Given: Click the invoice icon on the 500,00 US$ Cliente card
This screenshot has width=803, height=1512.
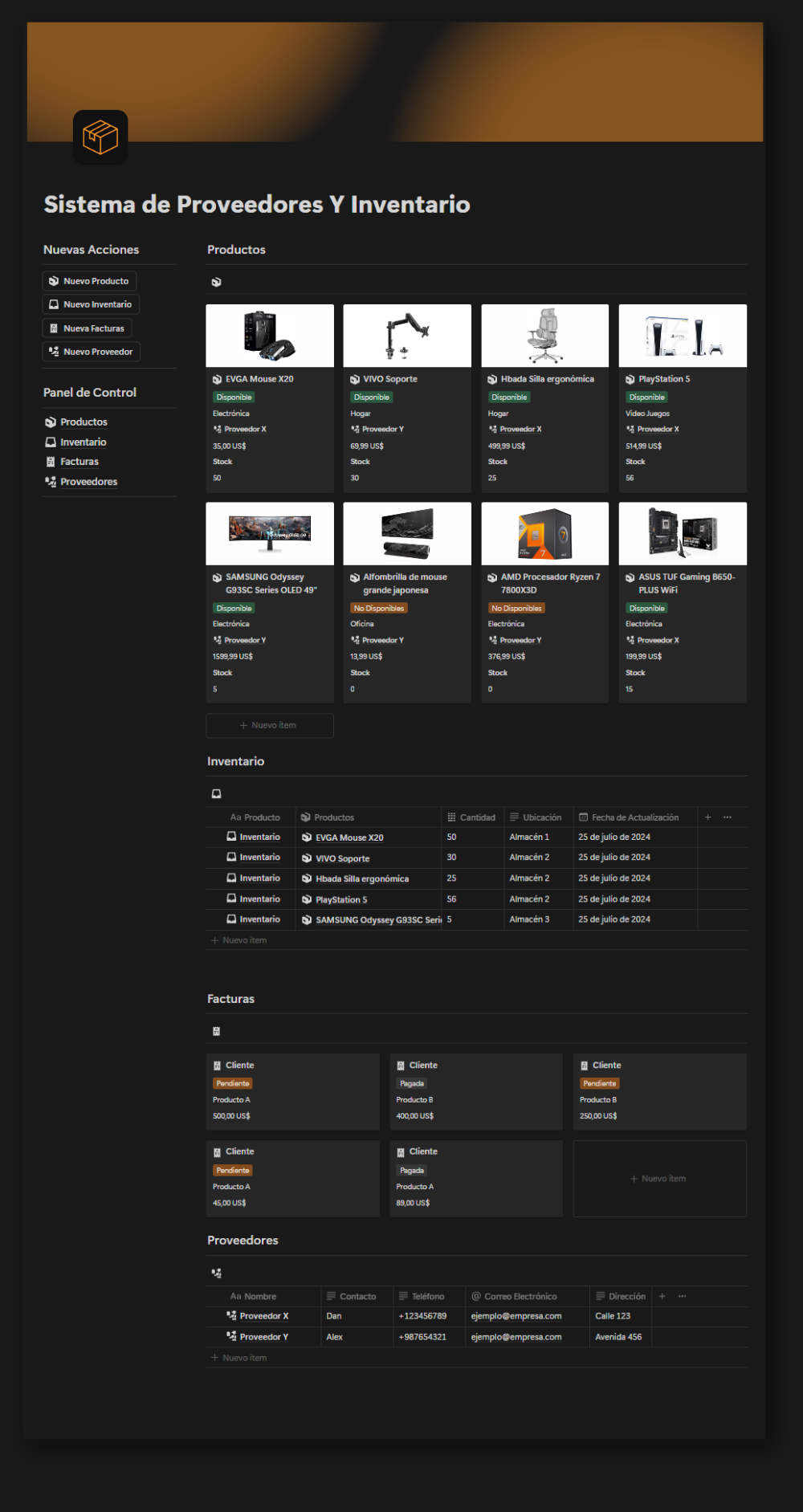Looking at the screenshot, I should (x=217, y=1066).
